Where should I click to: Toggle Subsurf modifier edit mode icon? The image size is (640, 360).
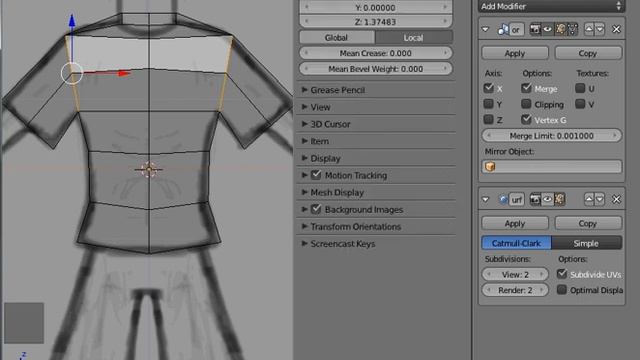tap(560, 199)
